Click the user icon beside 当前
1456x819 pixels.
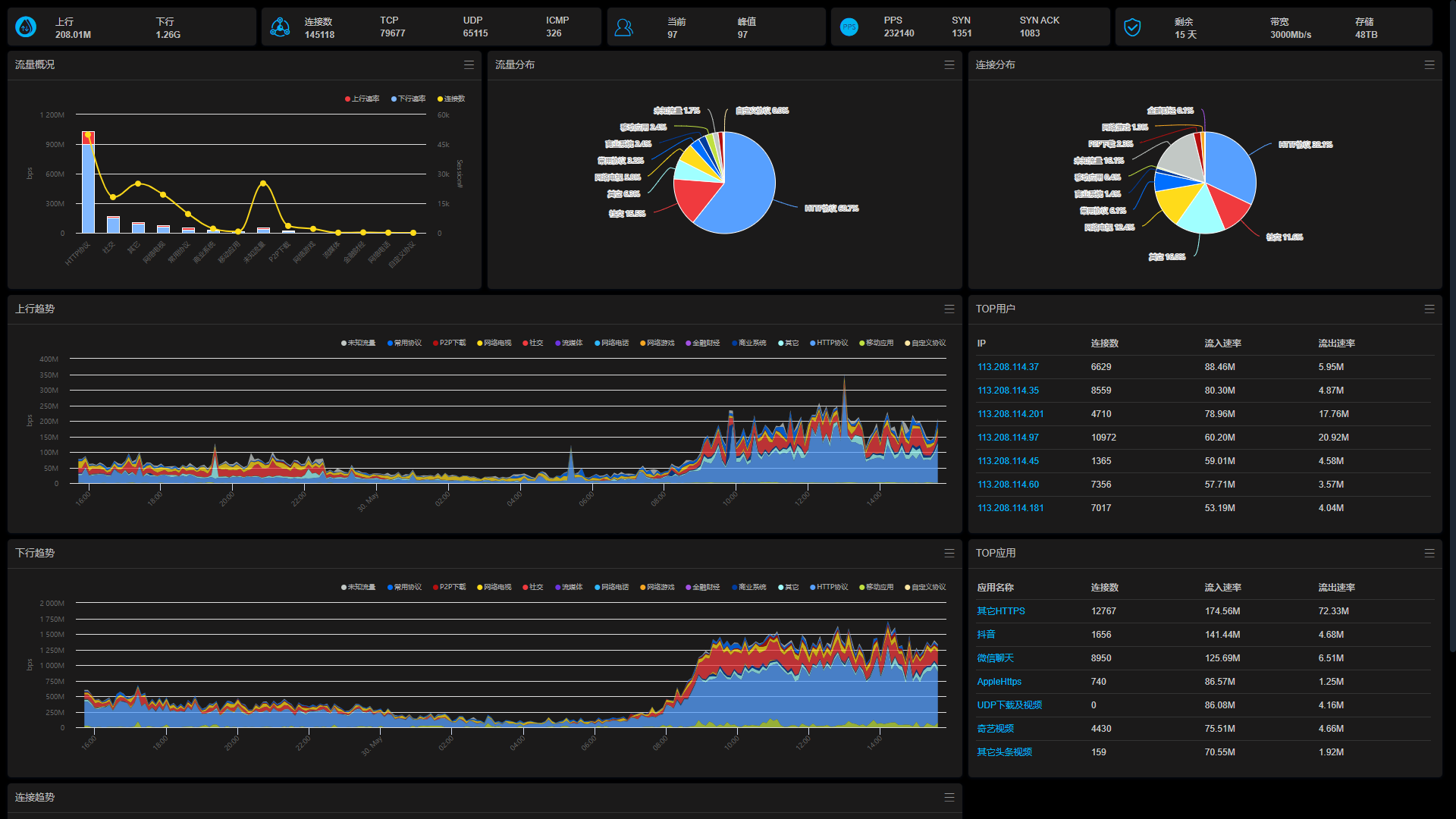tap(623, 27)
